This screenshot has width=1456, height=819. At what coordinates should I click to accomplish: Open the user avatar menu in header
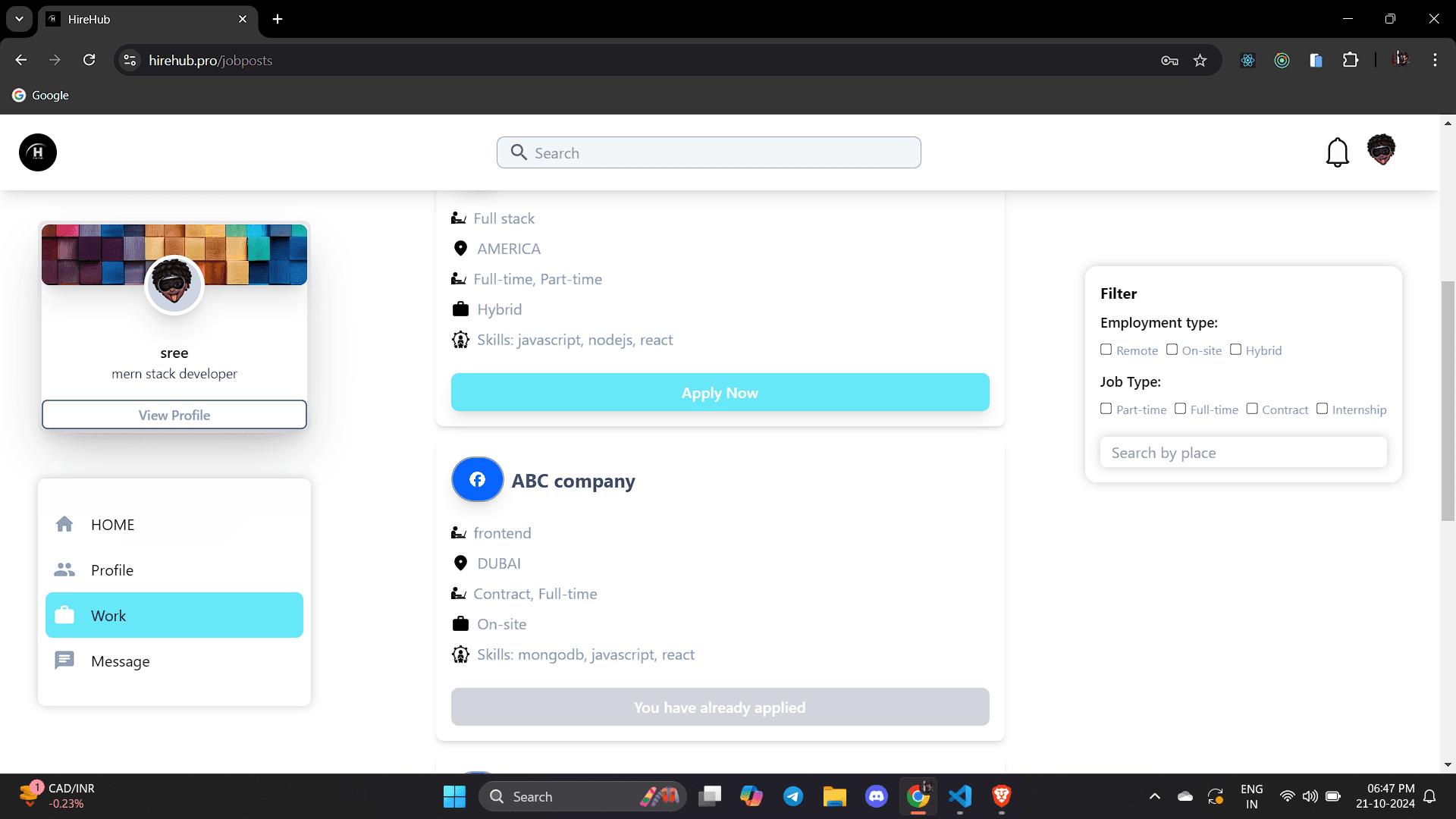pyautogui.click(x=1381, y=149)
